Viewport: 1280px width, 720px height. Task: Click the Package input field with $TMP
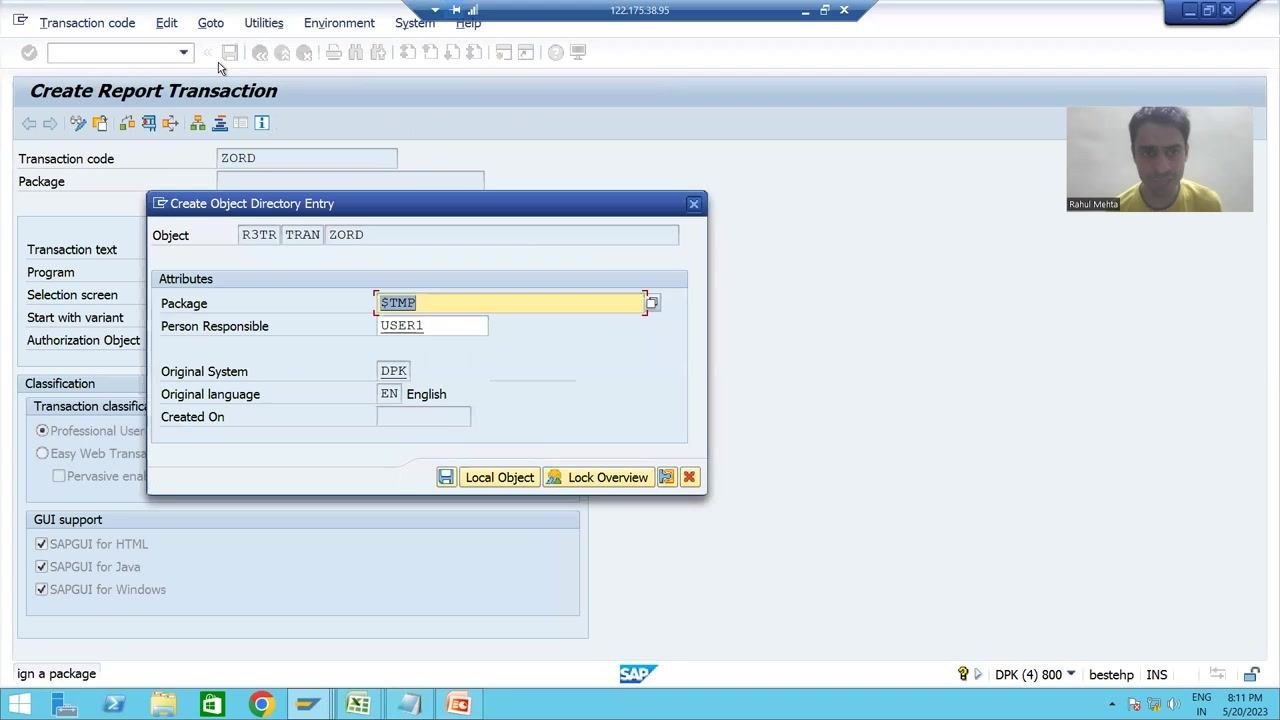point(511,303)
